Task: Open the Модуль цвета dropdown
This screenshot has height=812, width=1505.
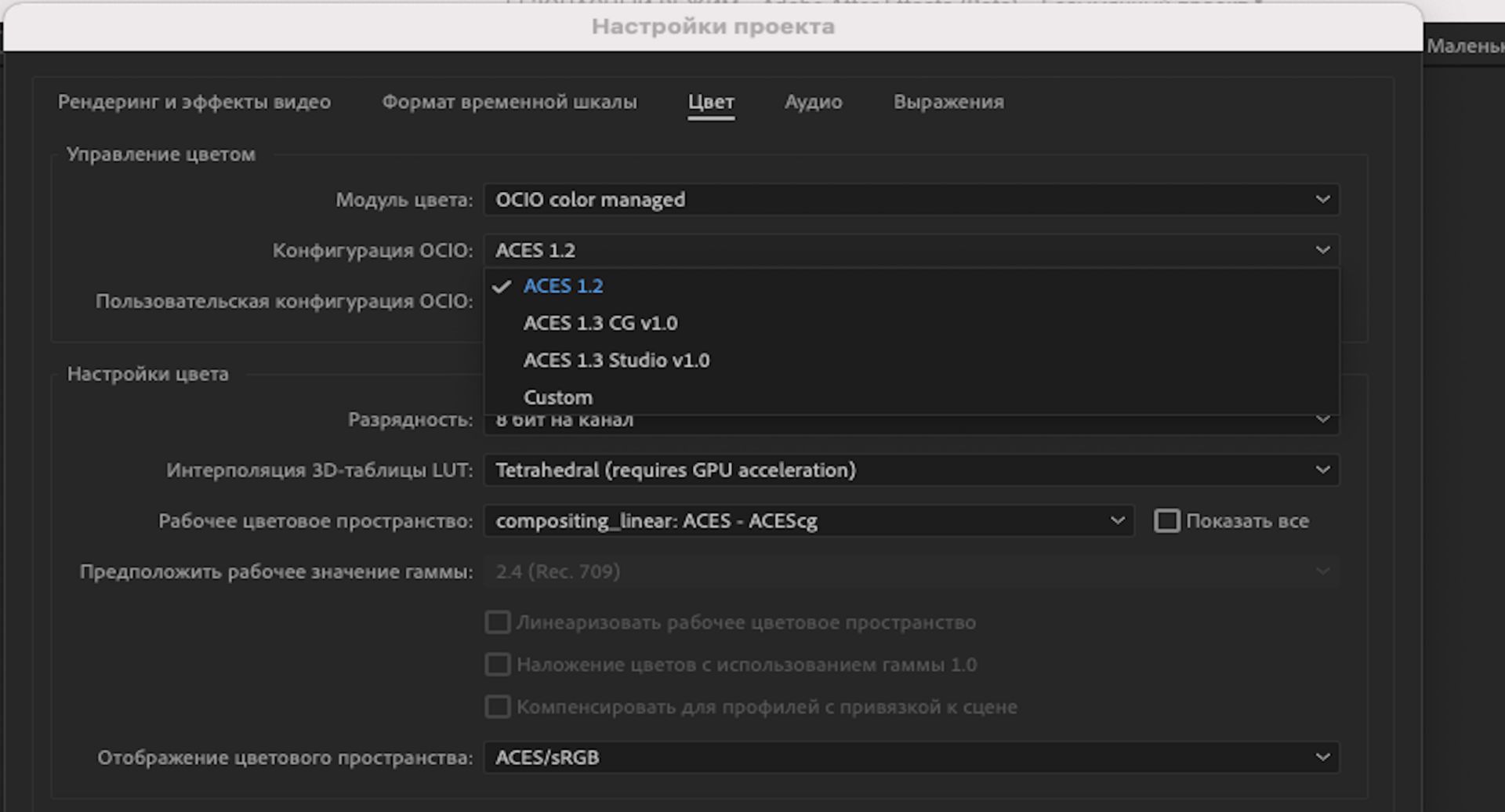Action: coord(909,200)
